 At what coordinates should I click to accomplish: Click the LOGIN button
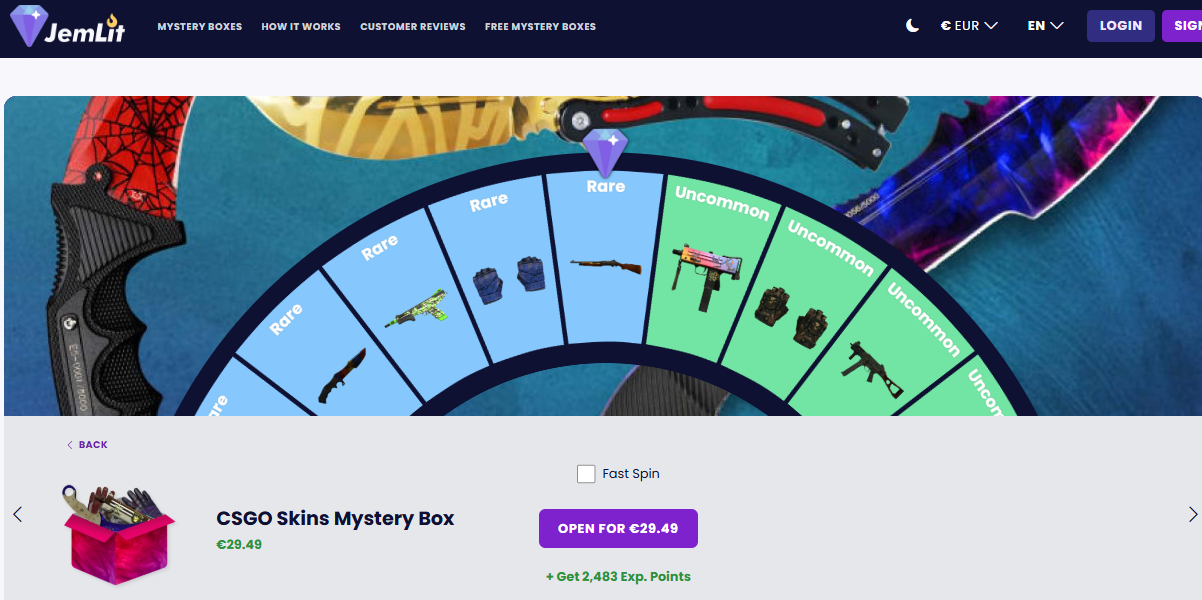point(1121,26)
